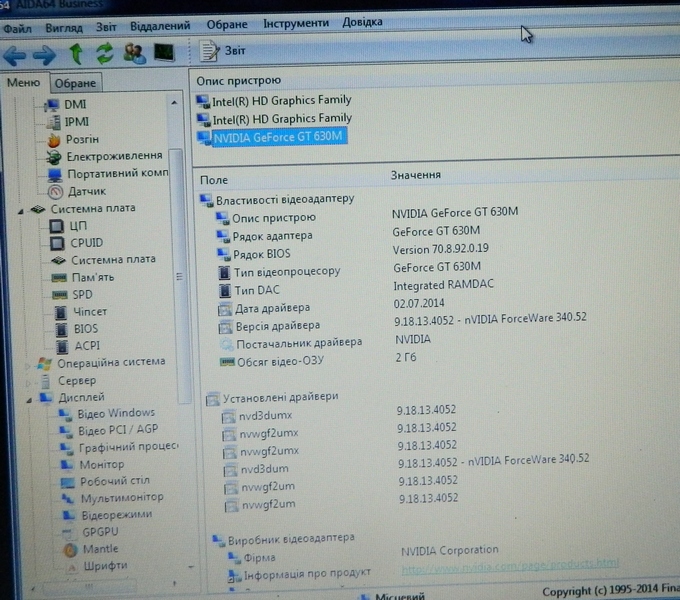Click the Back navigation arrow in toolbar
680x600 pixels.
coord(16,54)
